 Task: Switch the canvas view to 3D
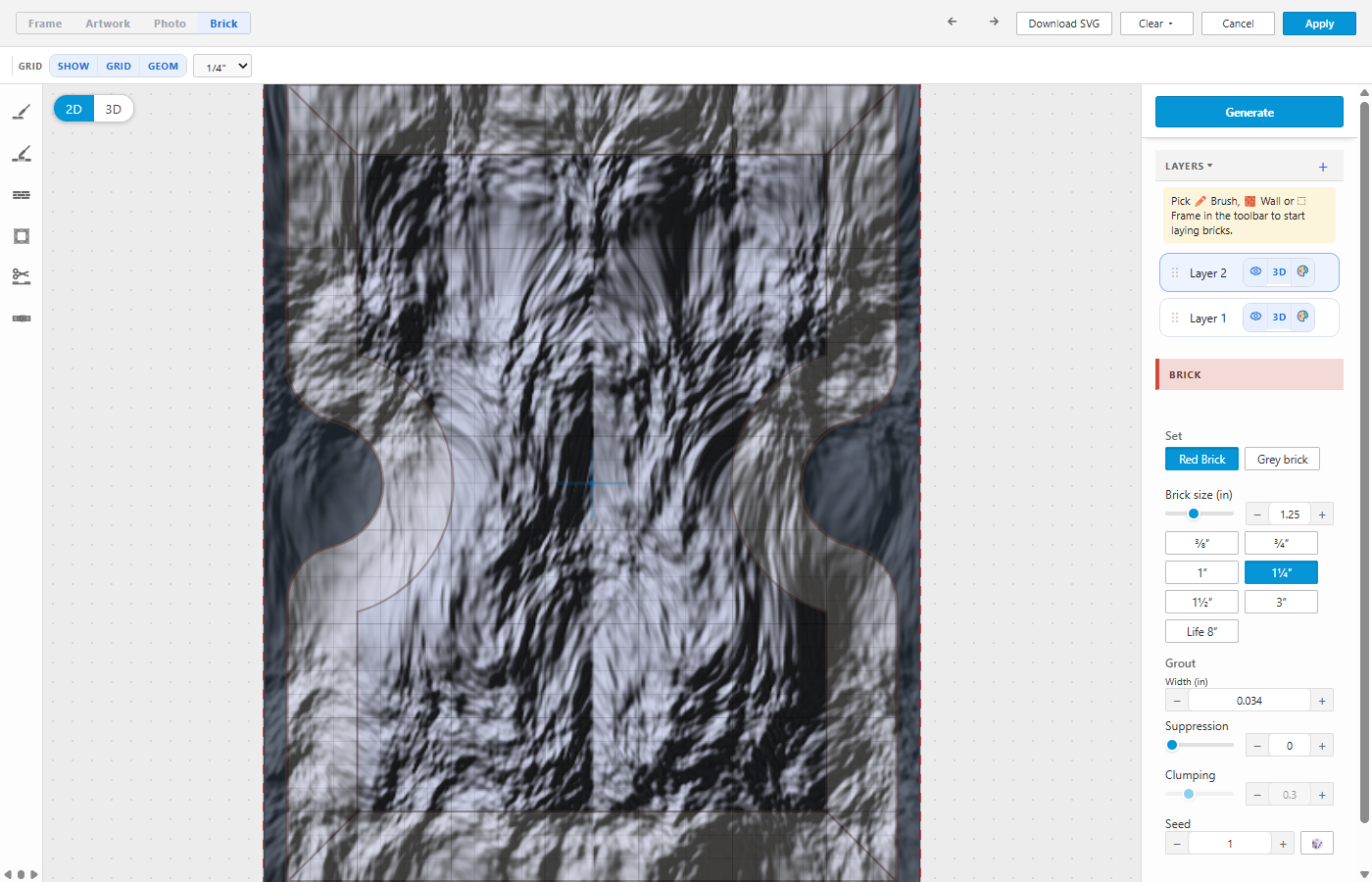tap(114, 109)
